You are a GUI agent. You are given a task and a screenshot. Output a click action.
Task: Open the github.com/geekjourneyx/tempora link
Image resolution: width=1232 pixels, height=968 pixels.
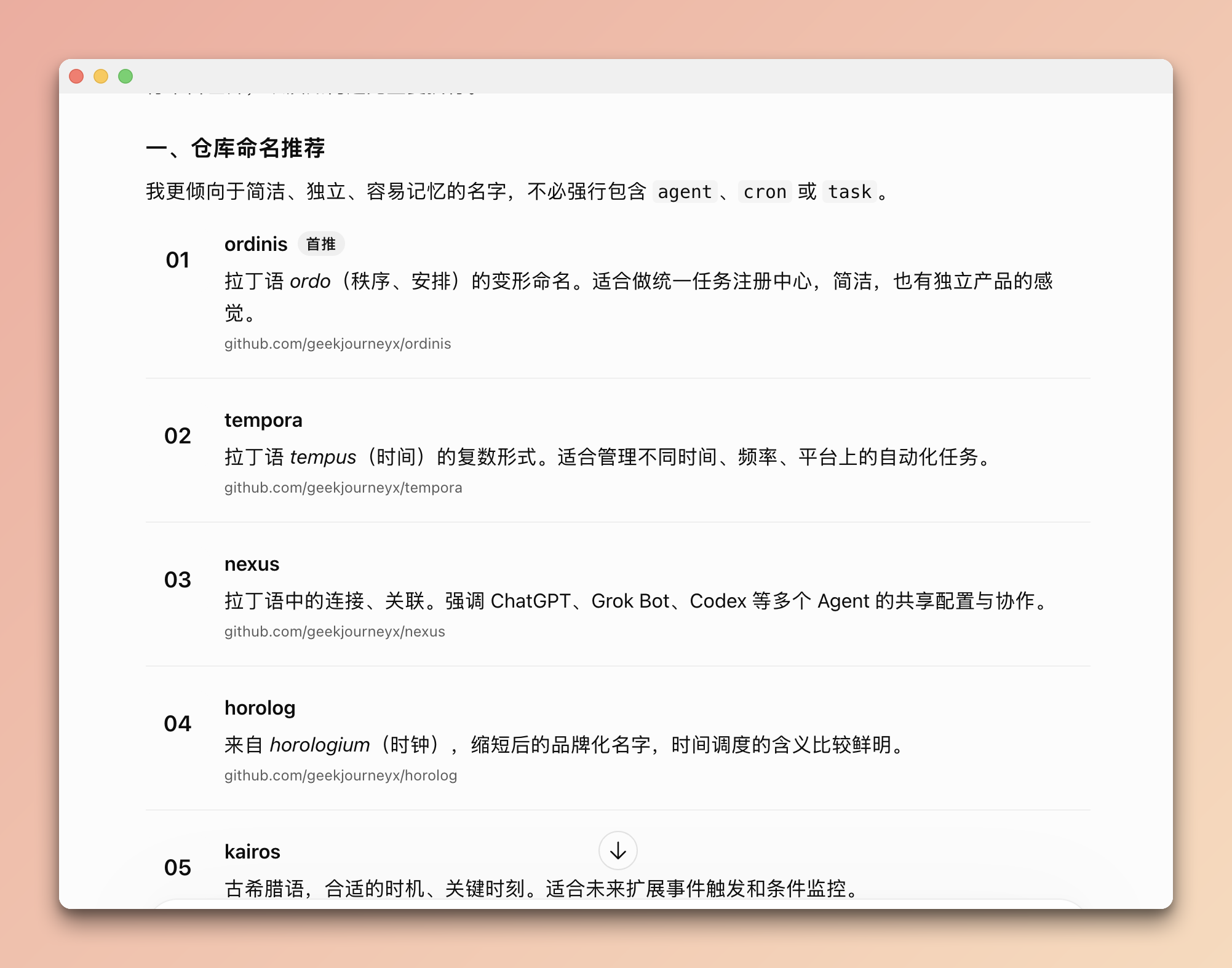[343, 488]
